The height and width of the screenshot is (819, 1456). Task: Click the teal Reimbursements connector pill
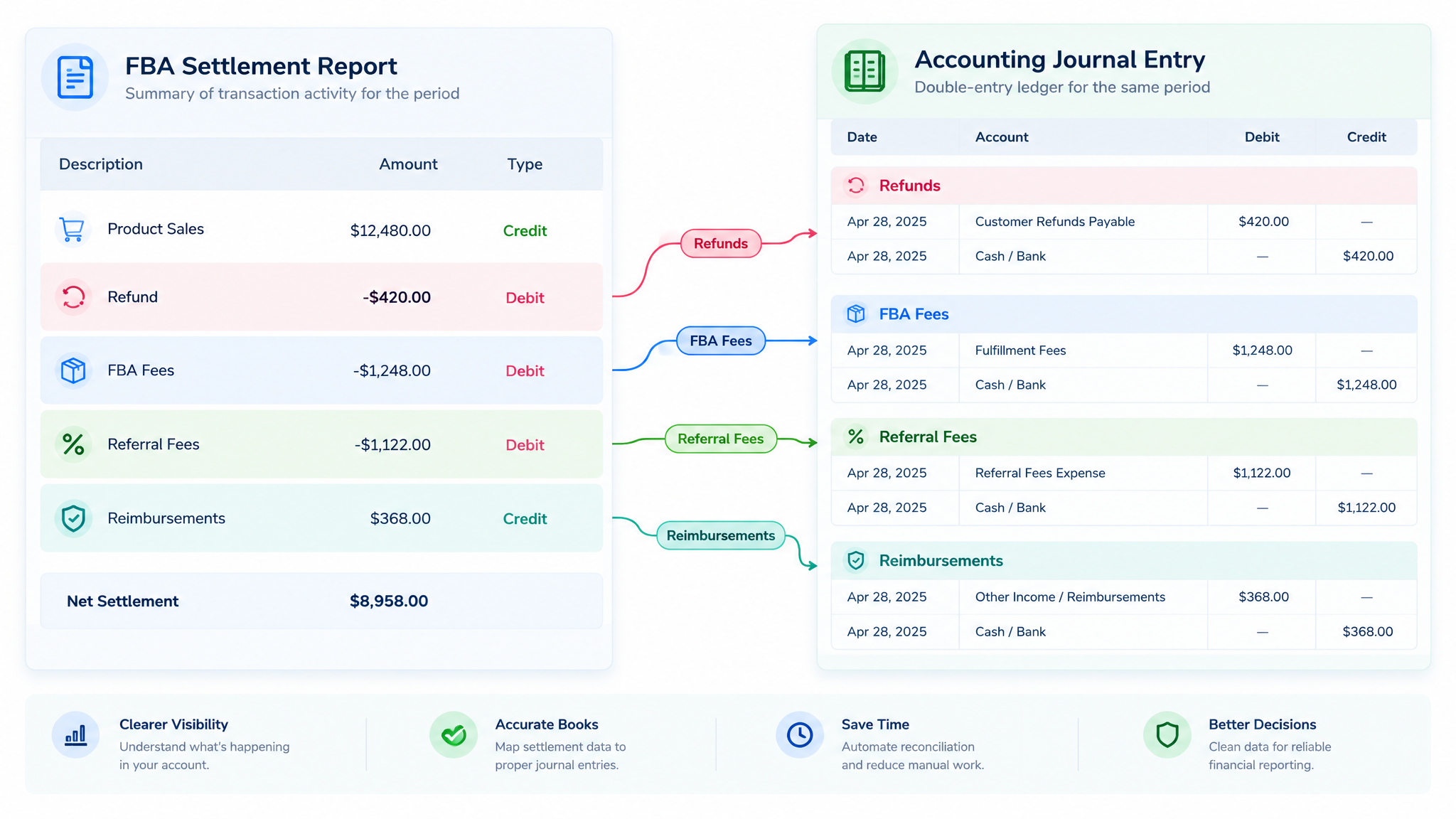pyautogui.click(x=721, y=535)
